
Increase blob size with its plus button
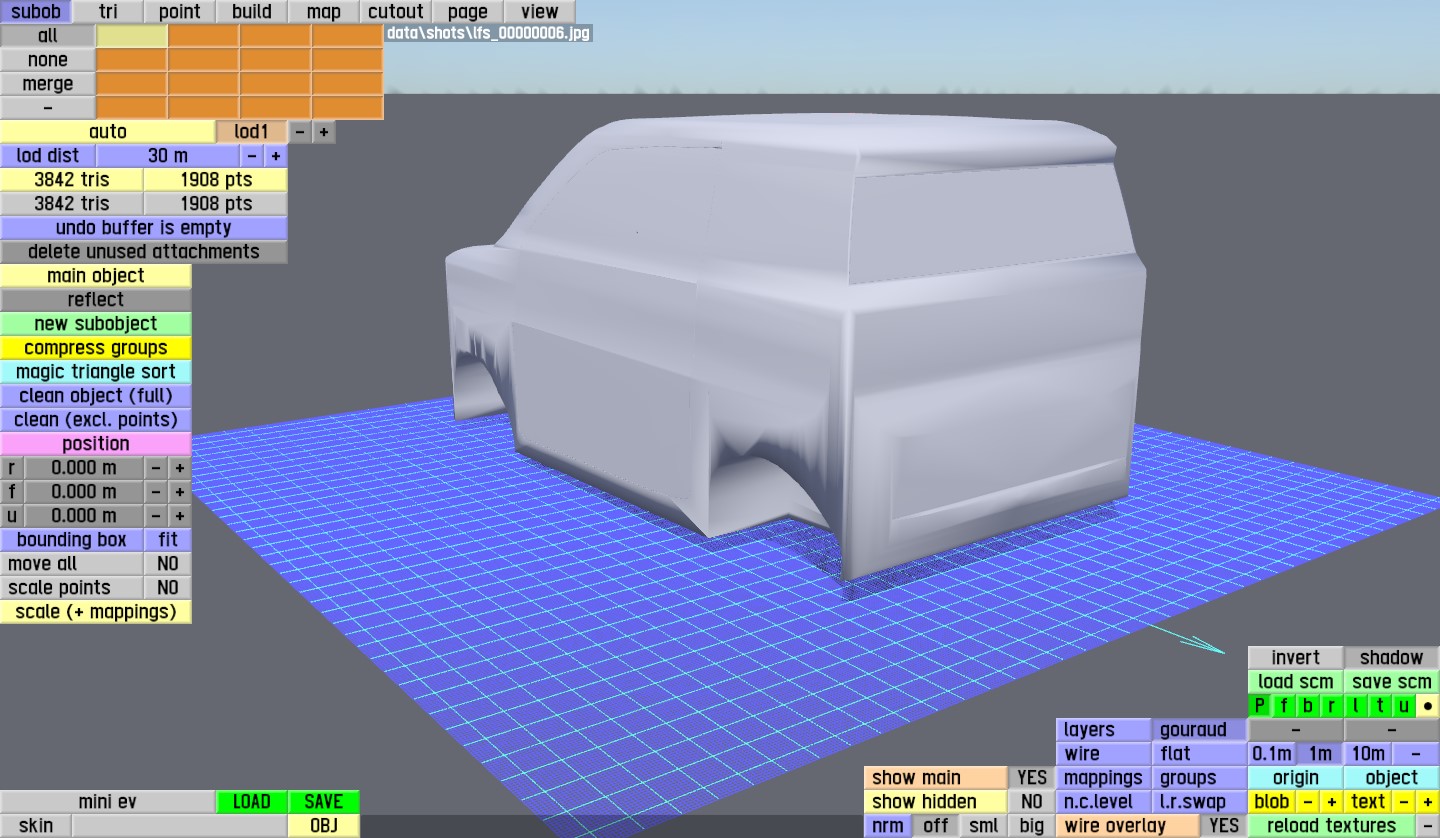point(1332,802)
